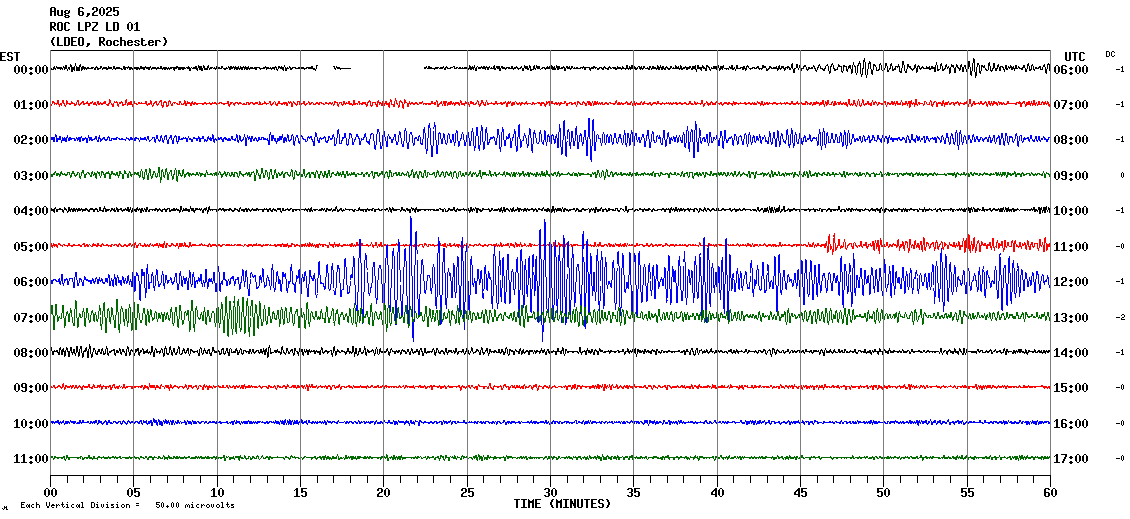Click the Aug 6,2025 date header
The height and width of the screenshot is (519, 1130).
tap(84, 12)
